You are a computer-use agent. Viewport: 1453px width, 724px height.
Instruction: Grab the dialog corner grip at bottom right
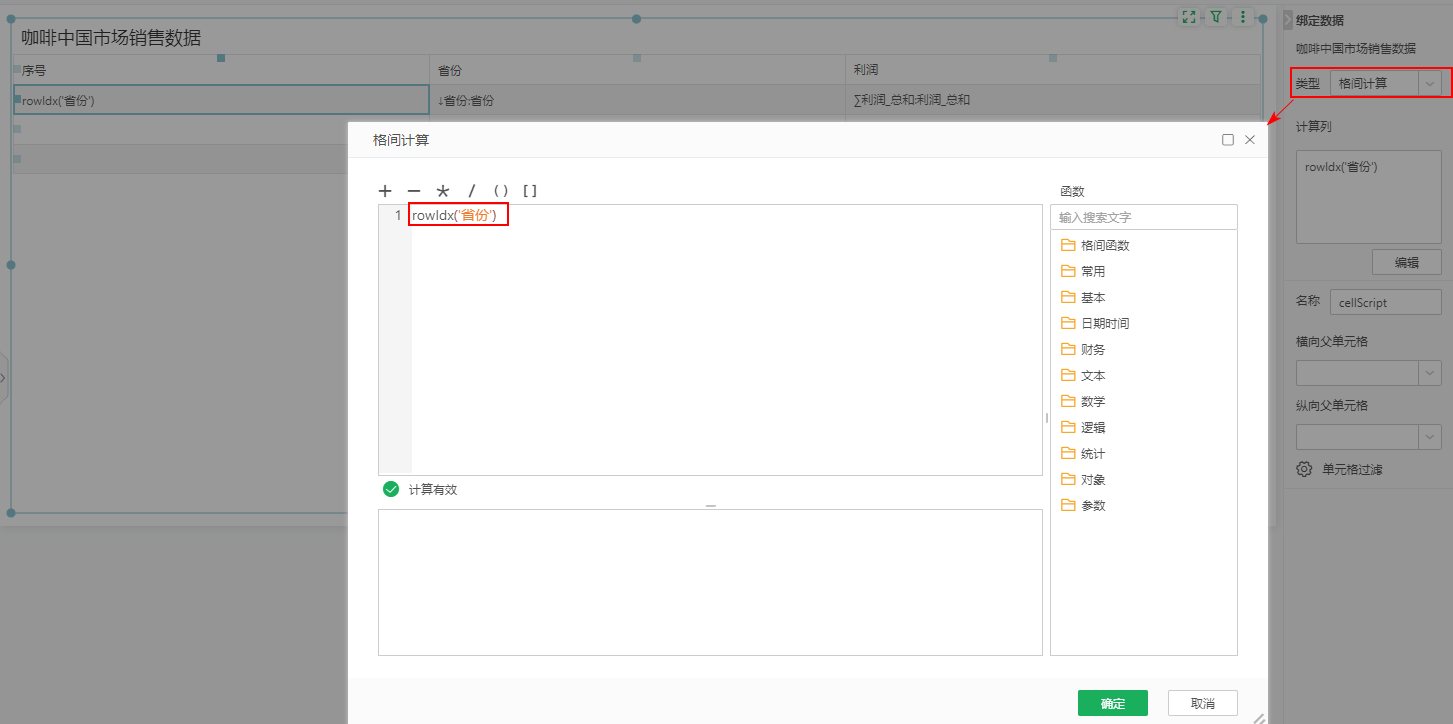coord(1259,717)
